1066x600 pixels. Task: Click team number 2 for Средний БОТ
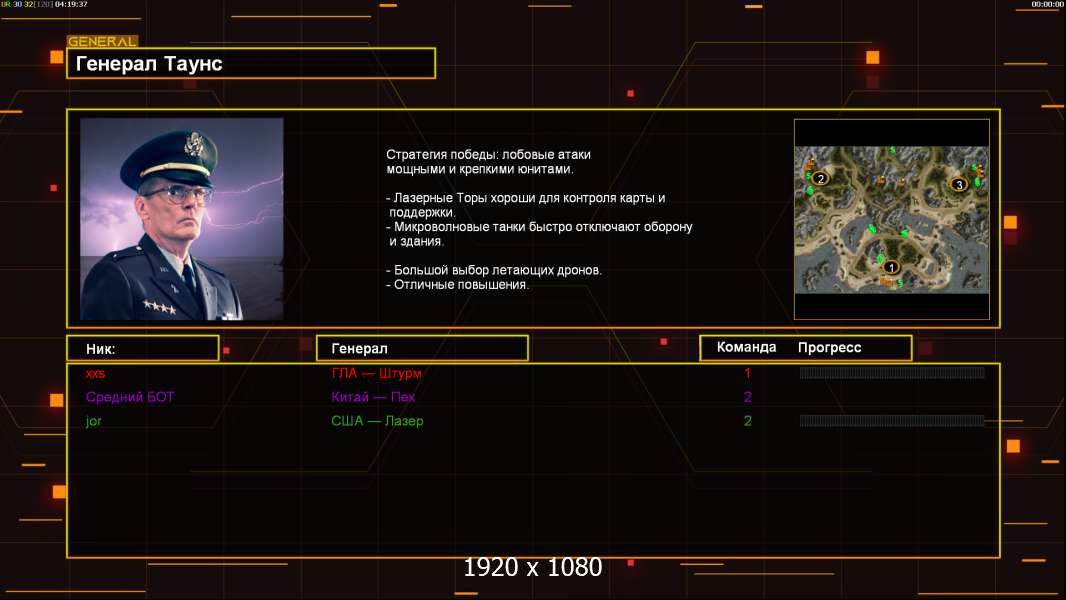click(747, 397)
